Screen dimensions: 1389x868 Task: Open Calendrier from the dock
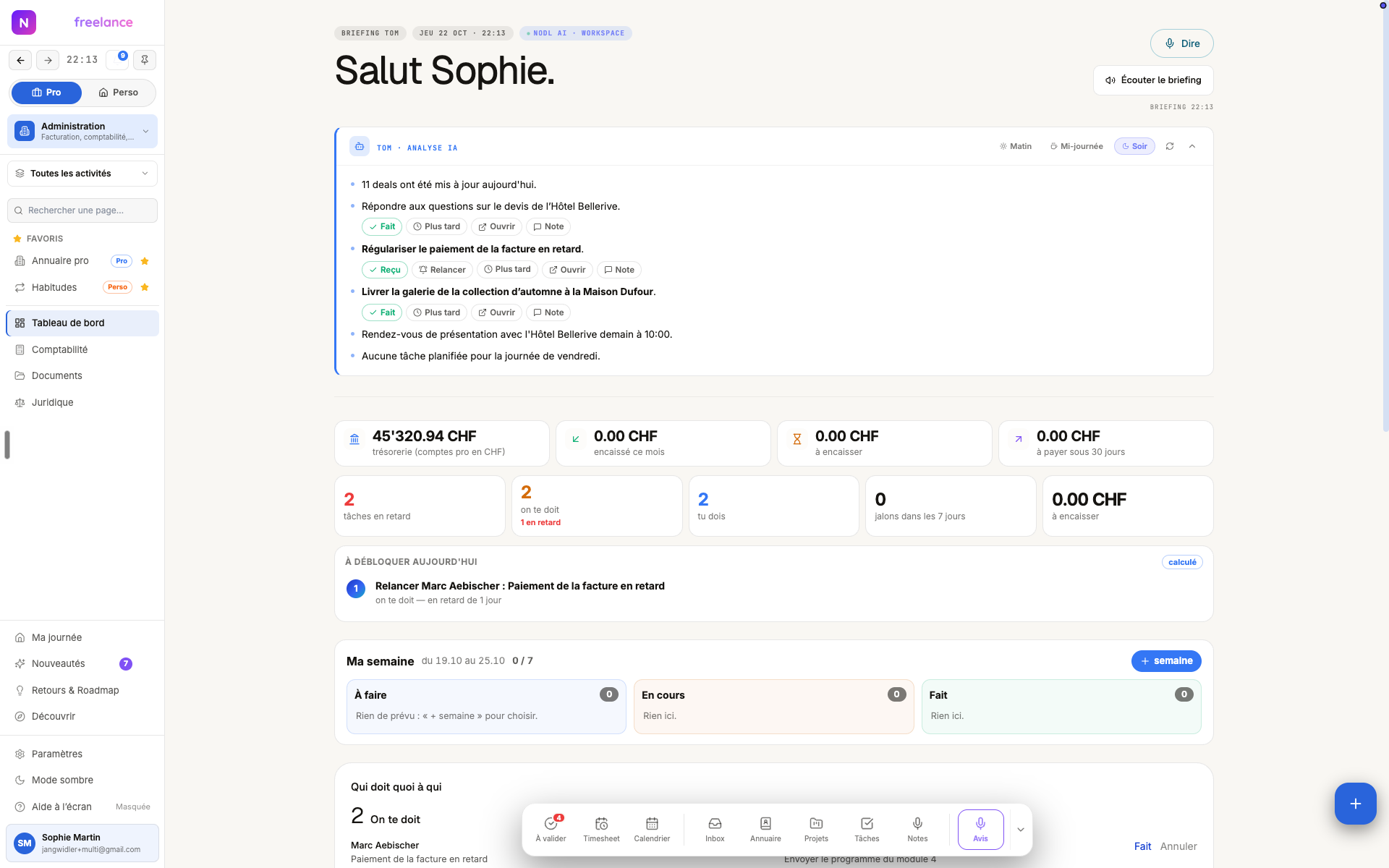[652, 829]
